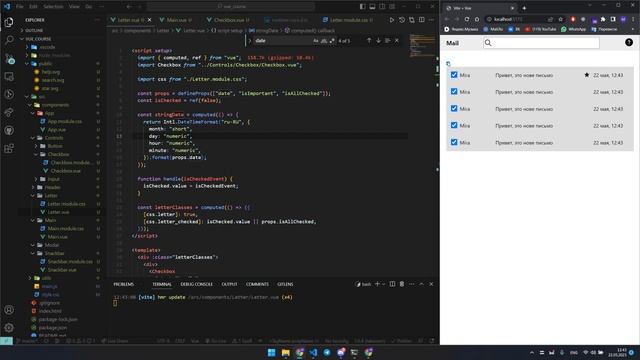Close the terminal panel

431,284
